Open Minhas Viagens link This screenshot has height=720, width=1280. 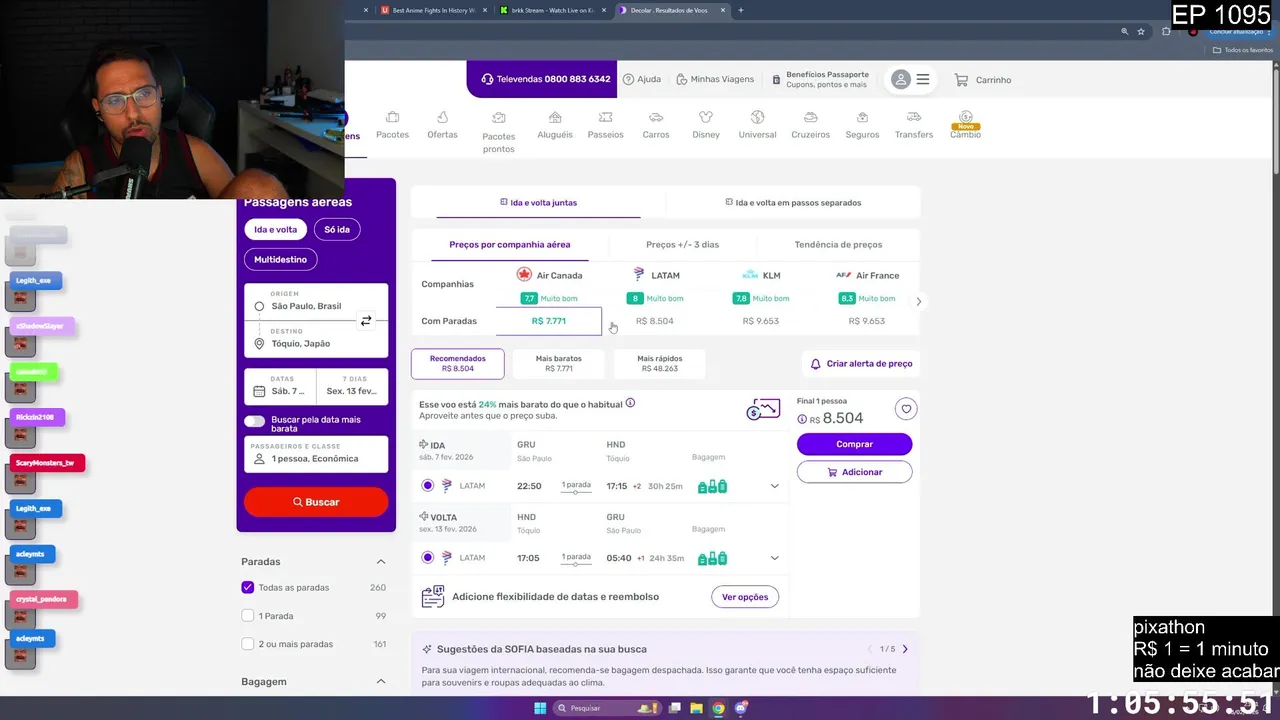(x=715, y=80)
